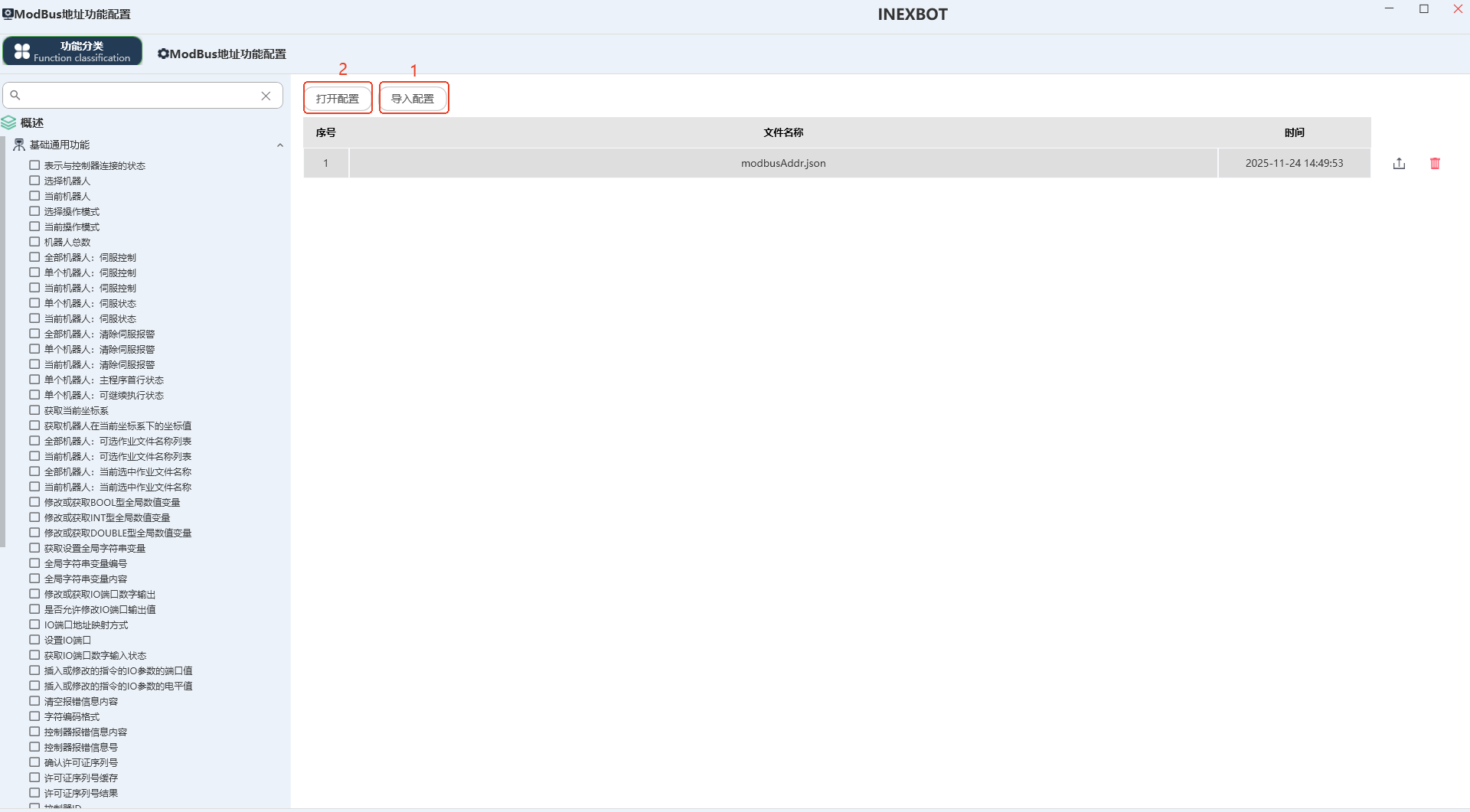Focus the function search input field

[x=138, y=96]
